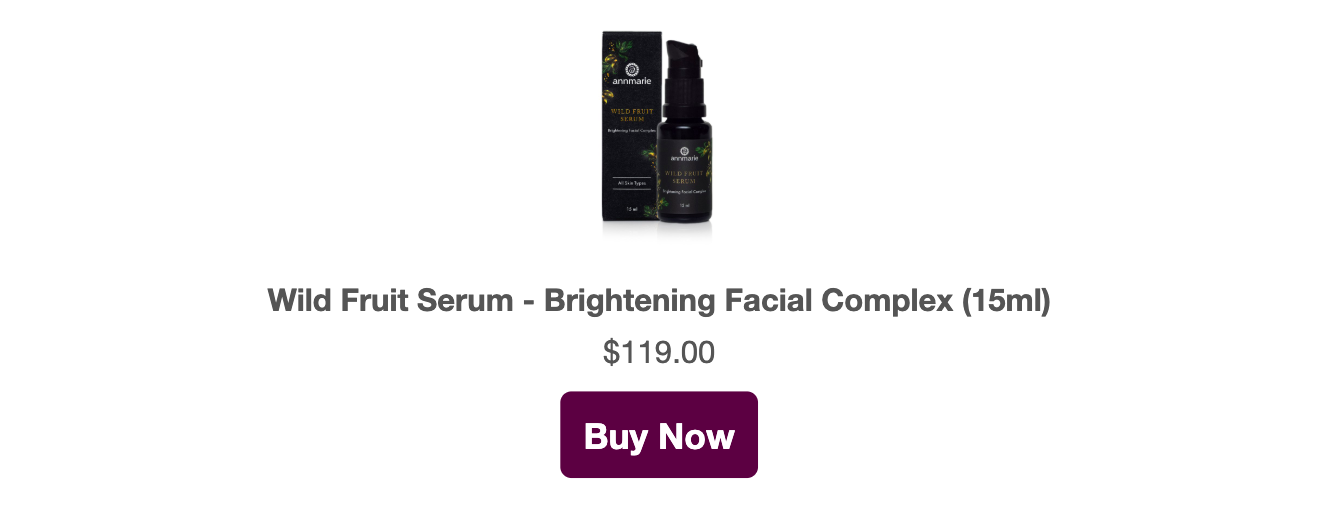
Task: Click the "Brightening Facial Complex (15ml)" title text
Action: (x=797, y=300)
